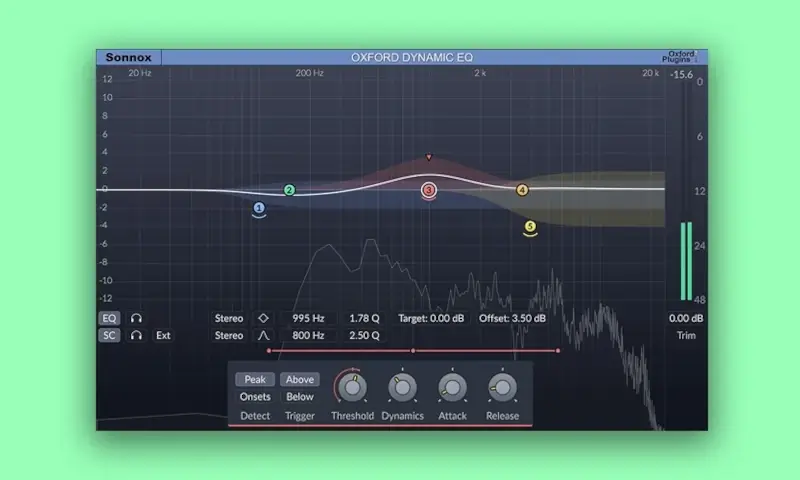Screen dimensions: 800x480
Task: Click the 995 Hz frequency field
Action: click(308, 318)
